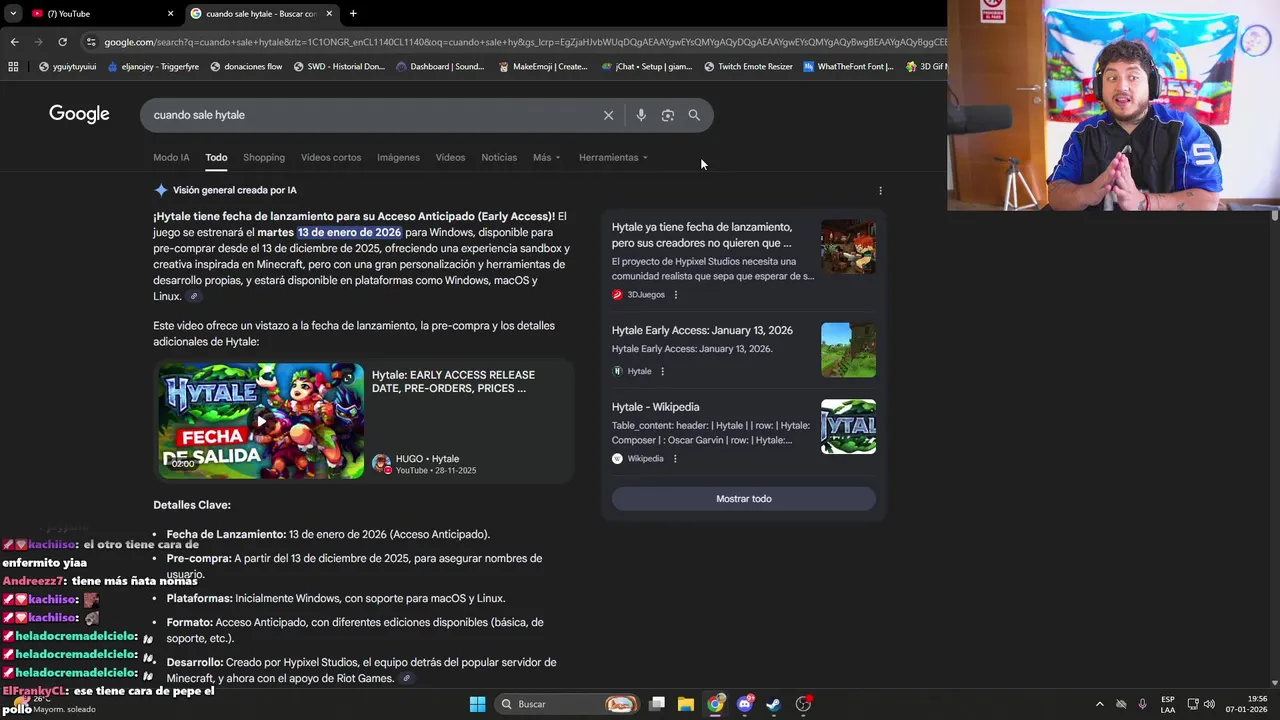1280x720 pixels.
Task: Open 3DJuegos article thumbnail image
Action: point(848,247)
